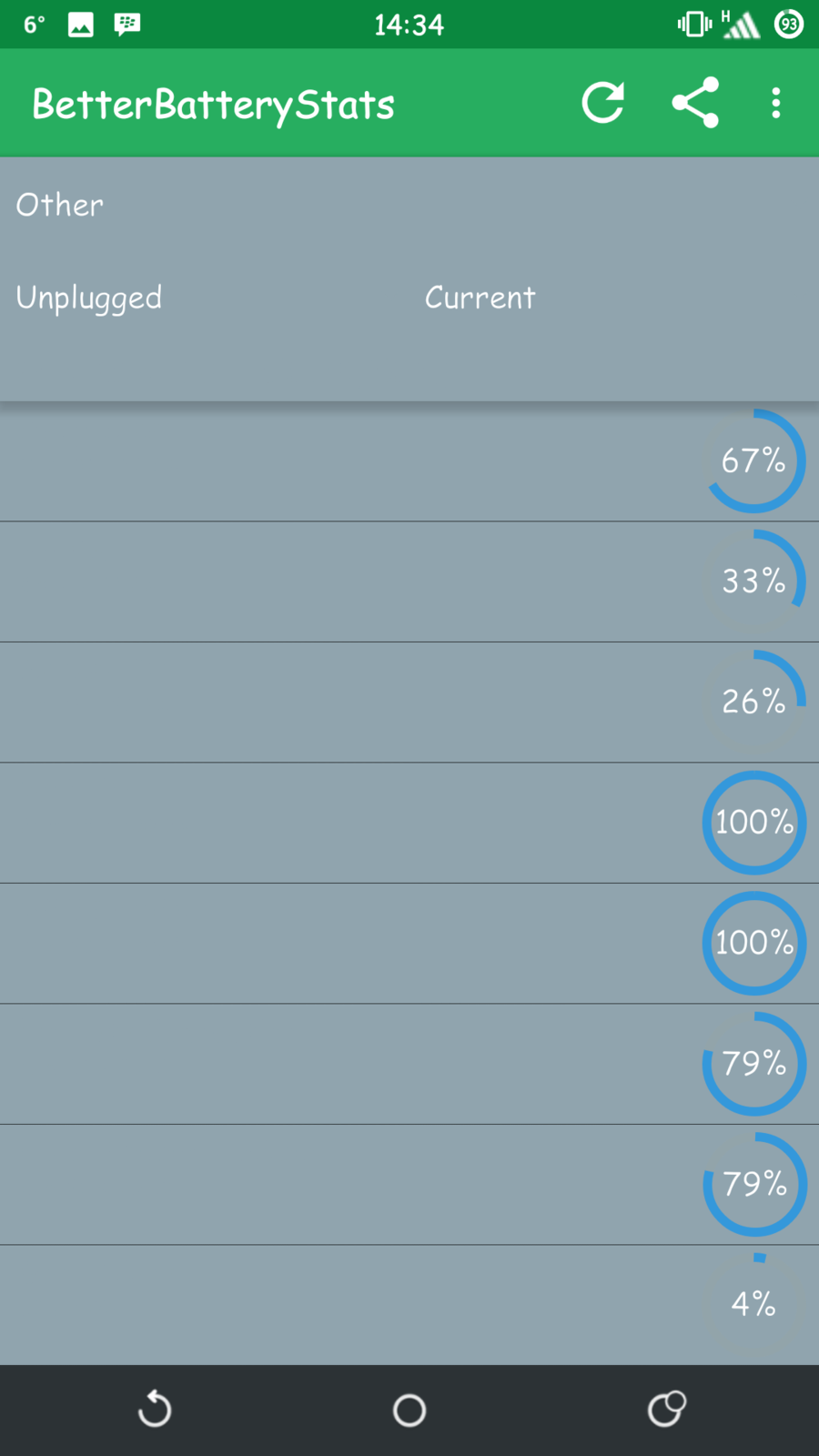
Task: Tap the BBM notification icon in the status bar
Action: pos(127,25)
